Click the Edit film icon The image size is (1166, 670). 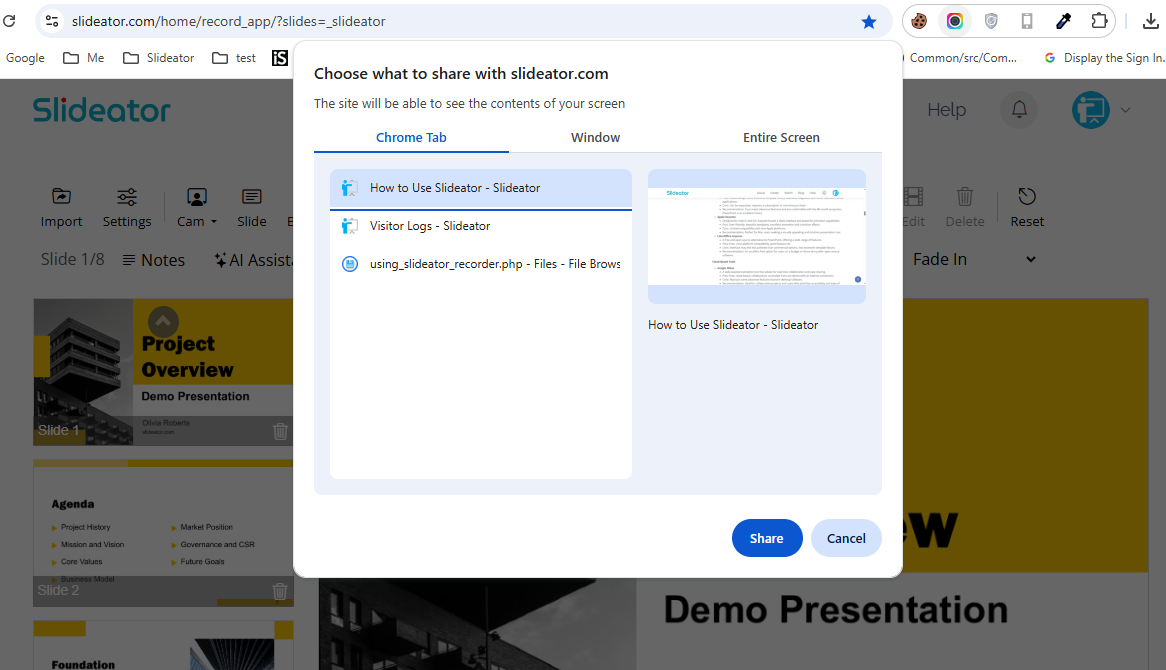coord(913,207)
